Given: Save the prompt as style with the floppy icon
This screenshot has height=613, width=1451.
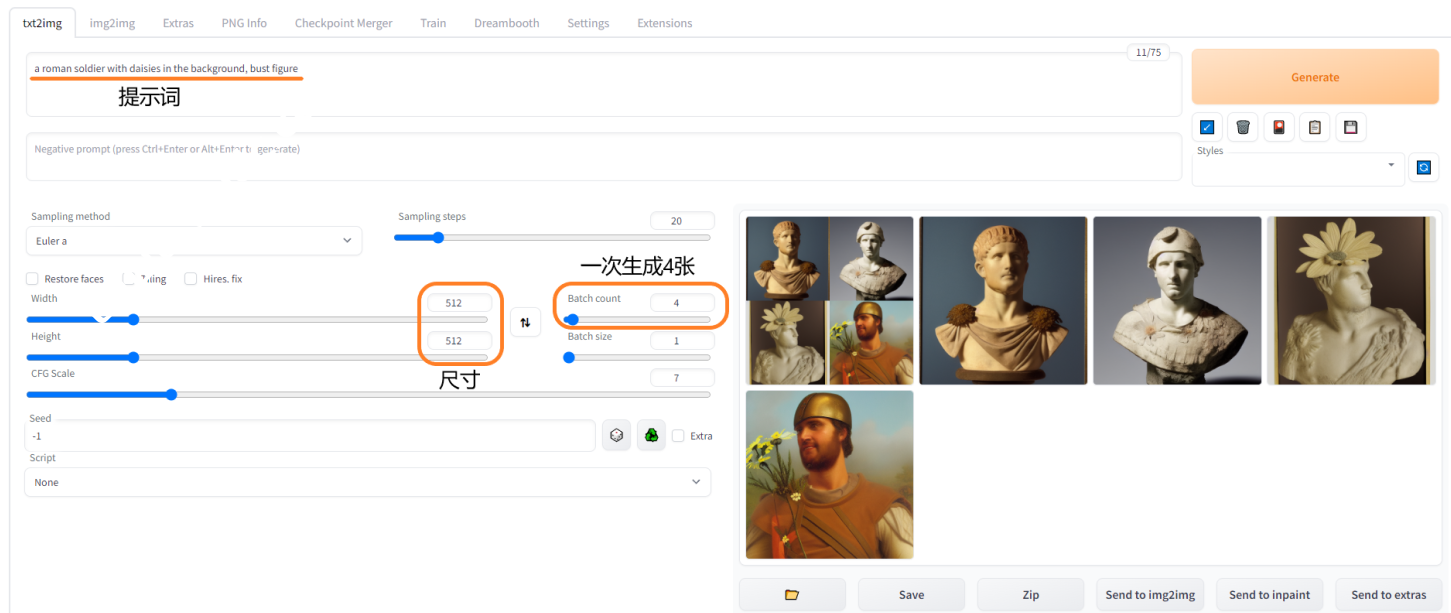Looking at the screenshot, I should tap(1350, 127).
